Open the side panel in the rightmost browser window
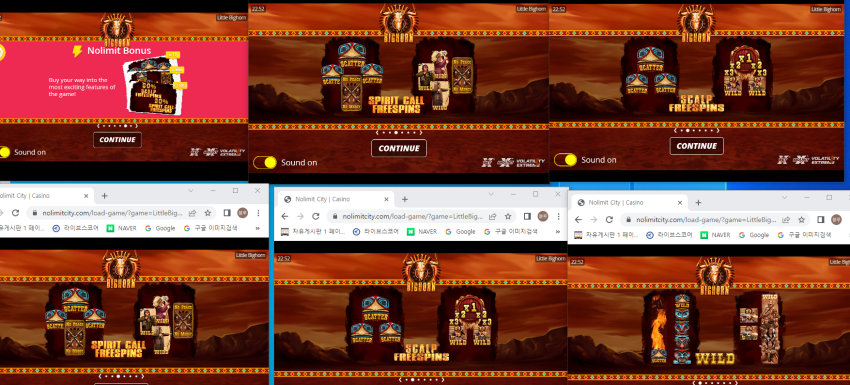Image resolution: width=850 pixels, height=385 pixels. pos(820,220)
